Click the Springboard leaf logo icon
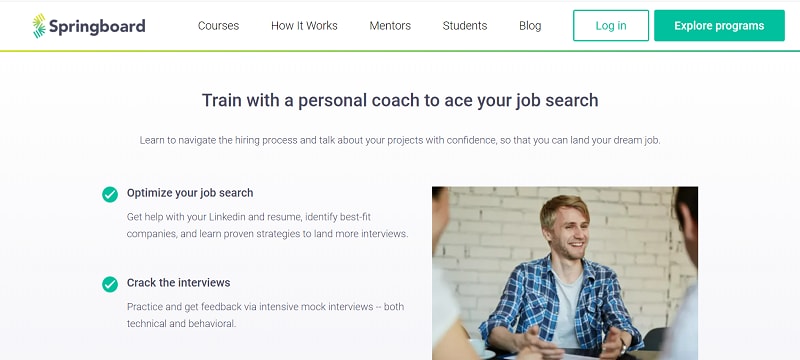The image size is (800, 360). pos(39,26)
